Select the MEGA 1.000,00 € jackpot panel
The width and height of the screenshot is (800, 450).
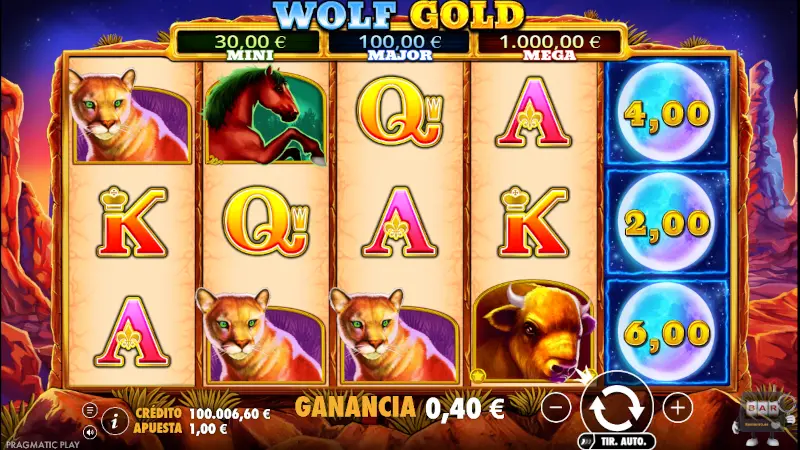click(x=549, y=46)
